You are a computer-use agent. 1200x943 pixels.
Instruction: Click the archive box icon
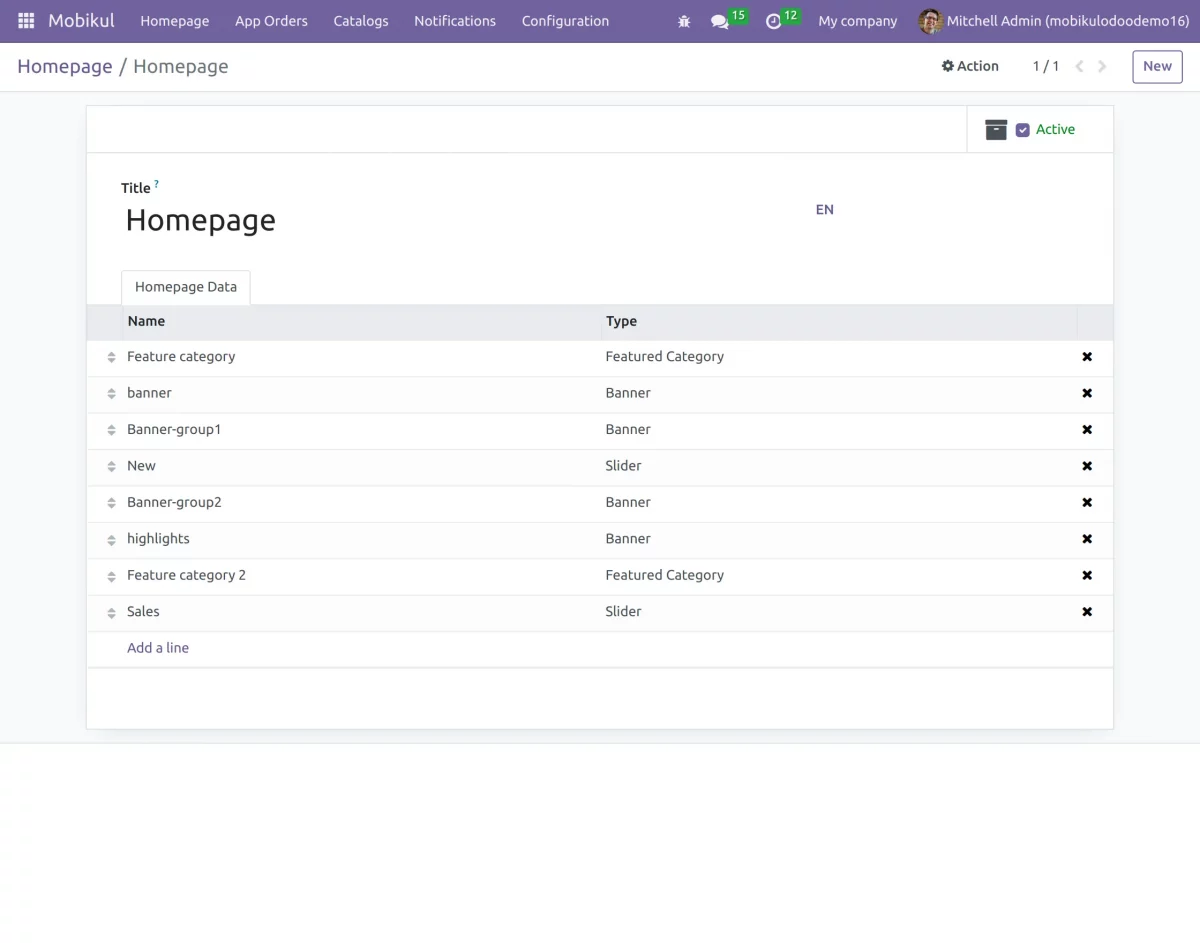point(995,129)
